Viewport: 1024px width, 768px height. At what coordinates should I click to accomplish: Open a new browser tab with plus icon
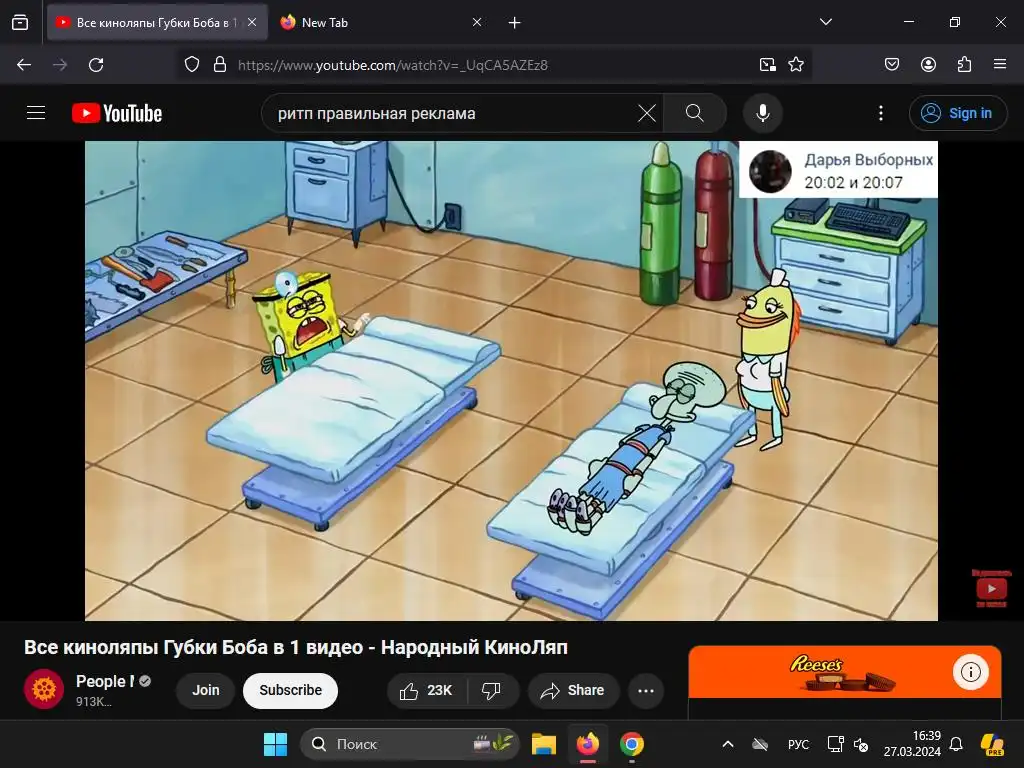pyautogui.click(x=515, y=22)
